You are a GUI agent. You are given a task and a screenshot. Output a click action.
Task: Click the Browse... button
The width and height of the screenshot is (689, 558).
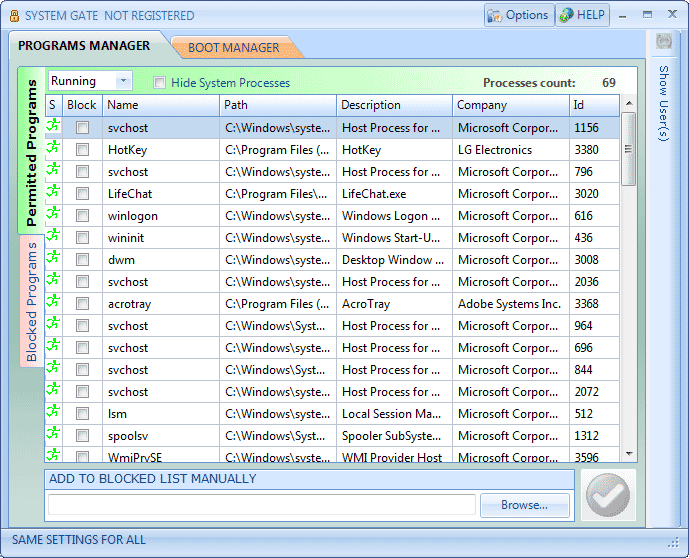525,505
